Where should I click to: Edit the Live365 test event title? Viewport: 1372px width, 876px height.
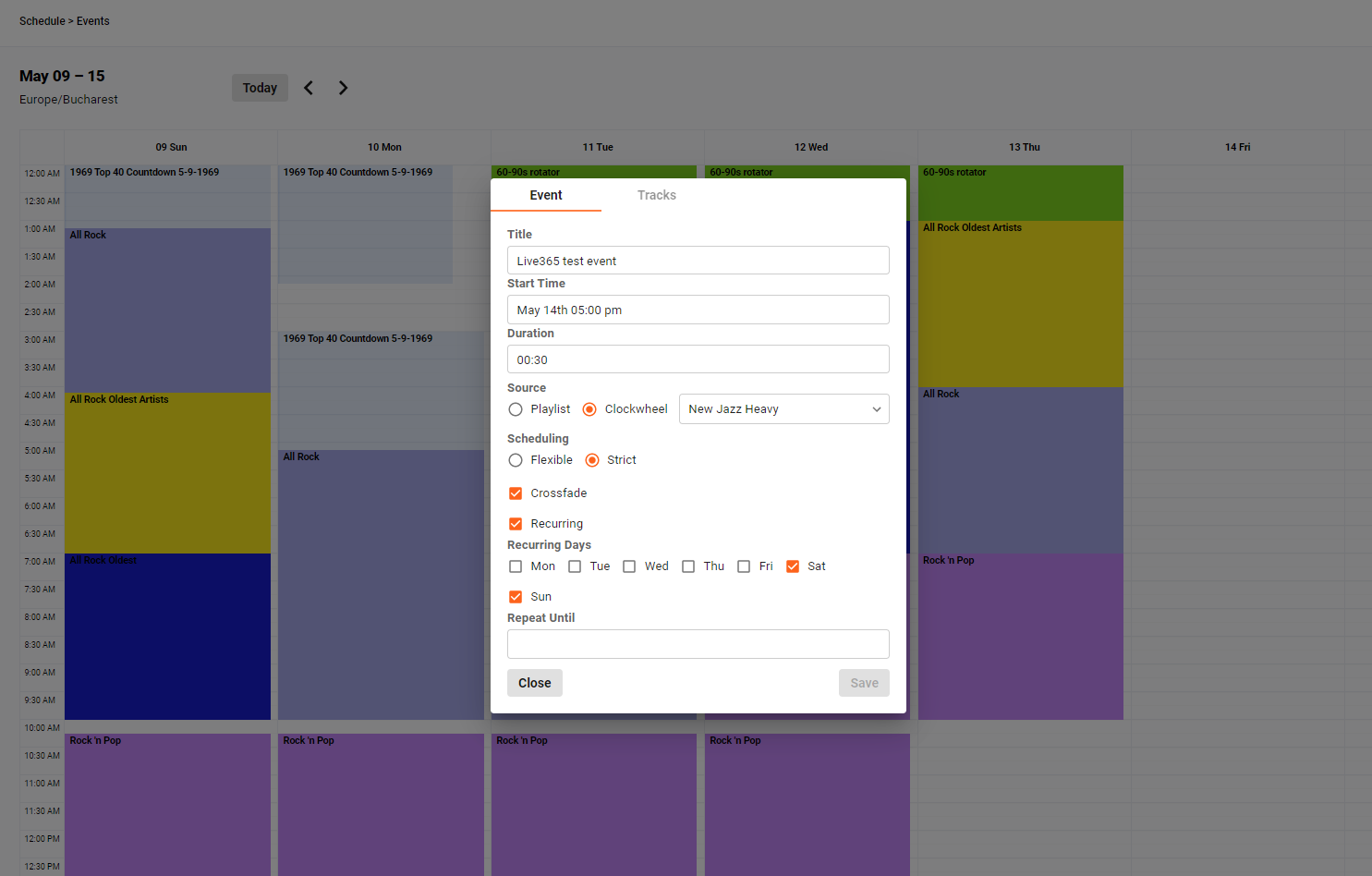pos(698,260)
